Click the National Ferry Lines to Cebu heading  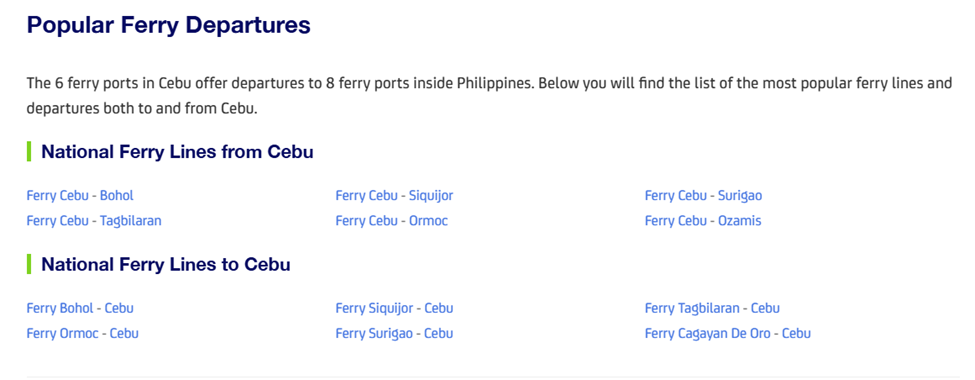point(165,264)
